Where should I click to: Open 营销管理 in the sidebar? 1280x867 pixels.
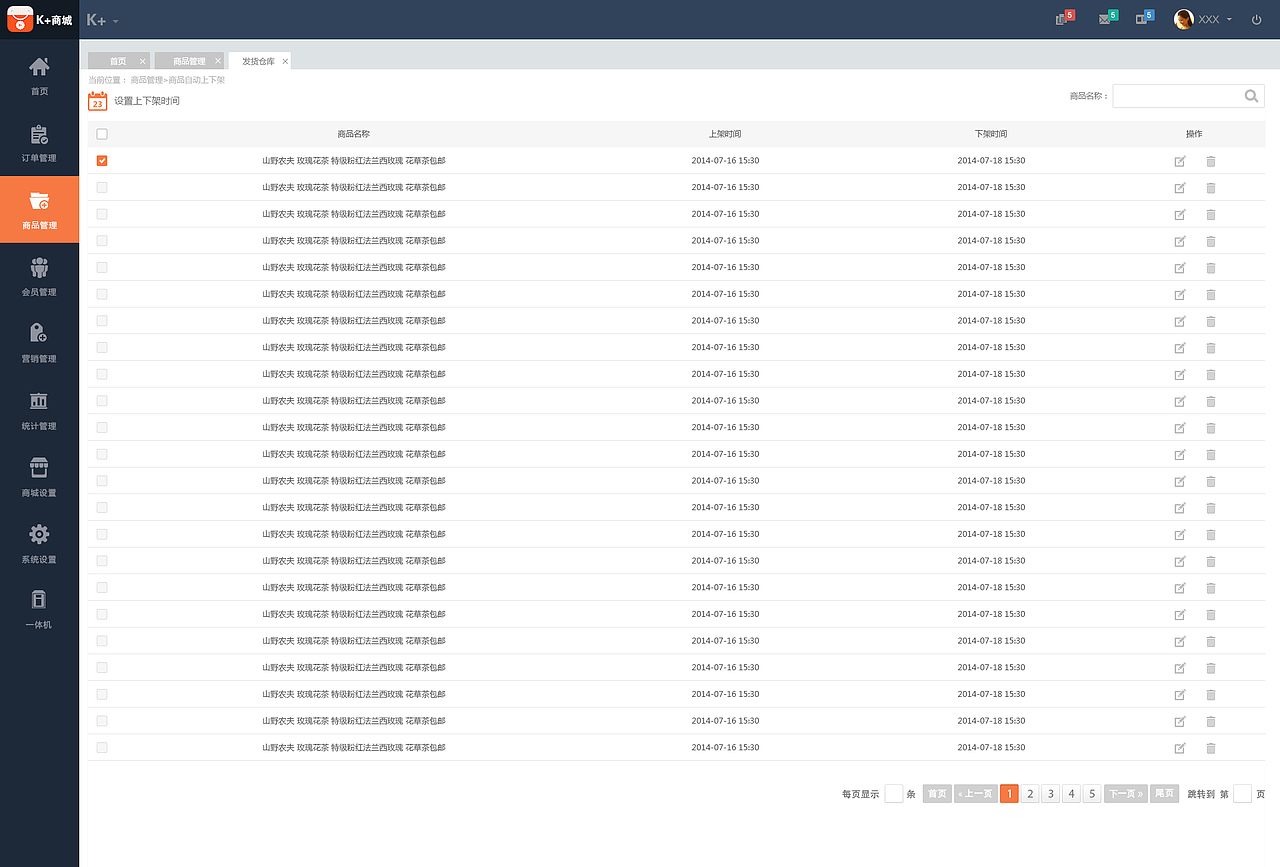39,344
